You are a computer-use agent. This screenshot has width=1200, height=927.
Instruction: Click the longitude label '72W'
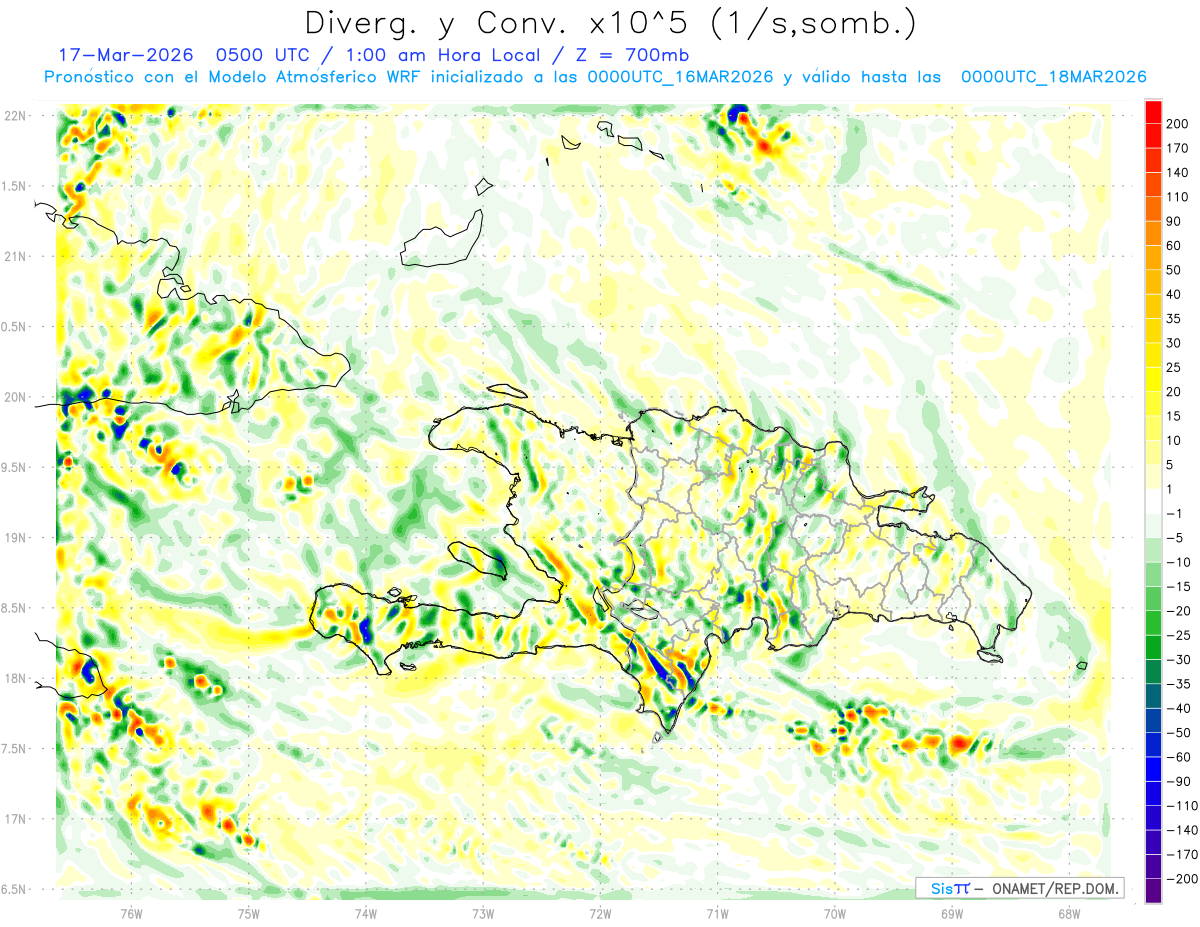[600, 914]
